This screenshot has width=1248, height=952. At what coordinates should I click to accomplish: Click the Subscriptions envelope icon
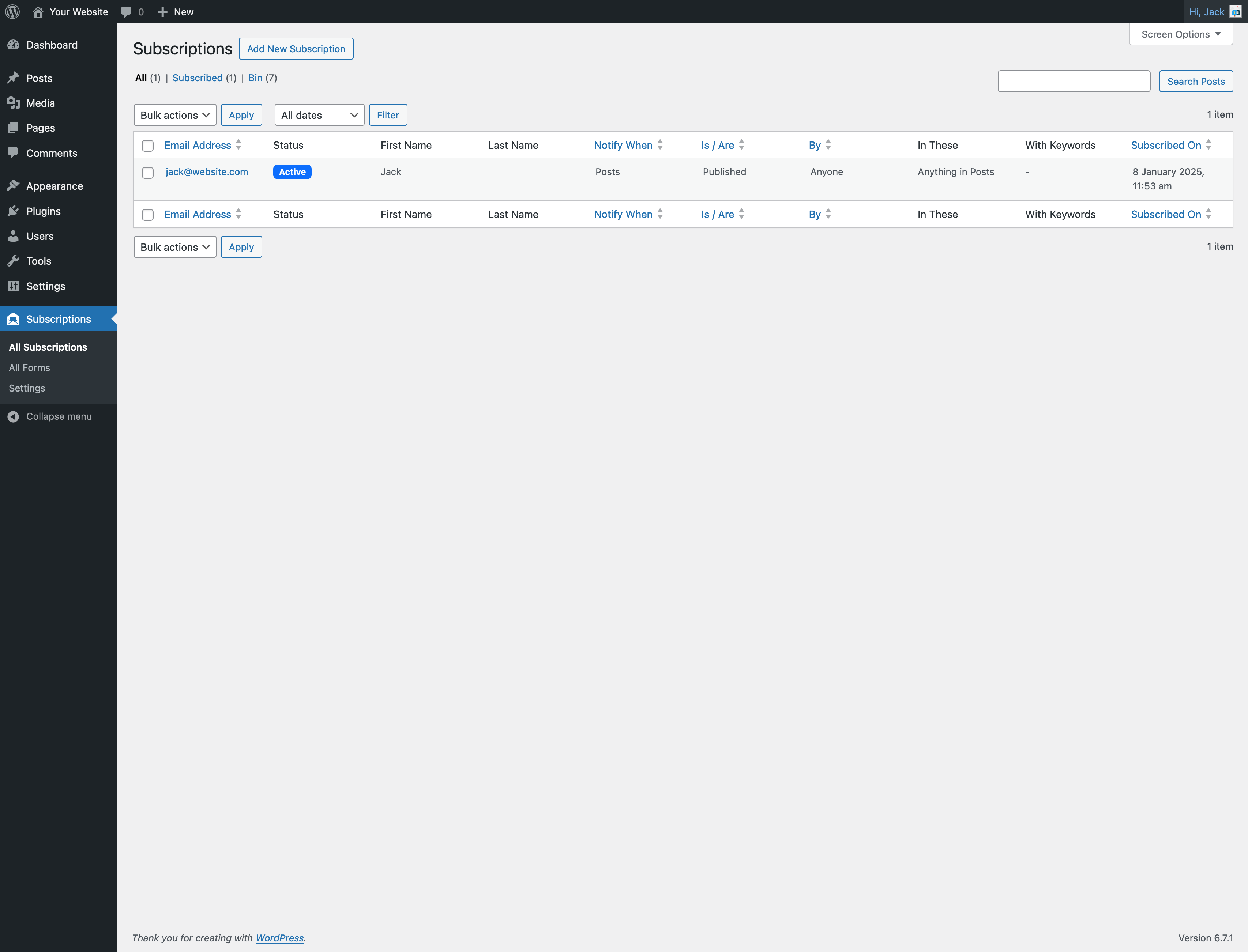pos(14,319)
